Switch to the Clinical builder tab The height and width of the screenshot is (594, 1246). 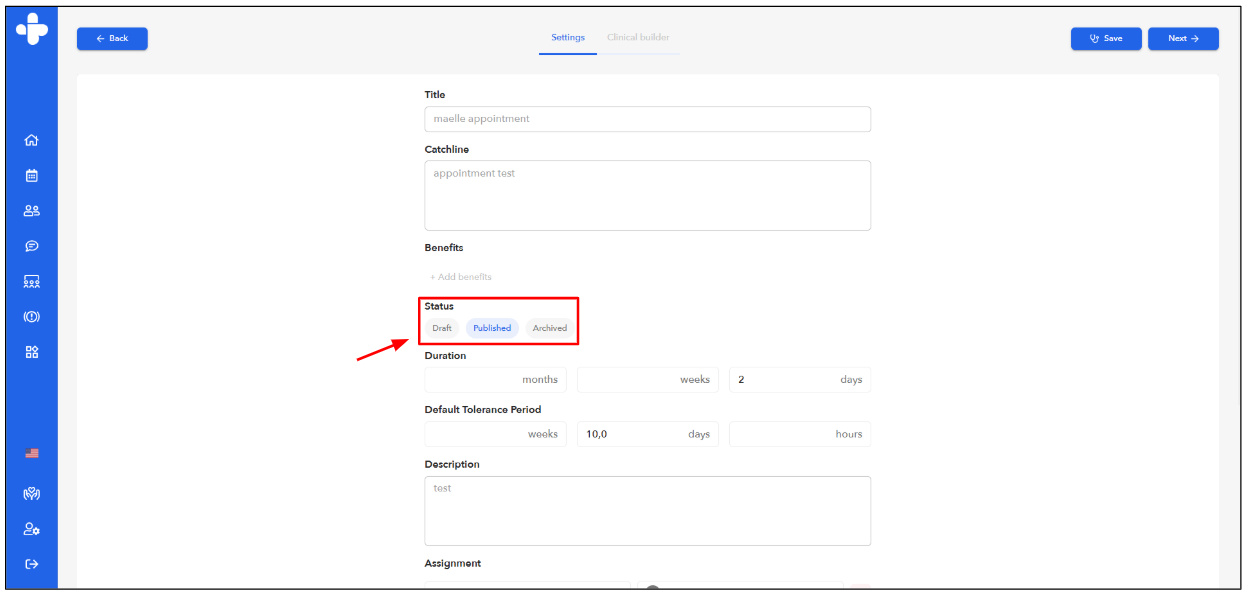pos(638,38)
